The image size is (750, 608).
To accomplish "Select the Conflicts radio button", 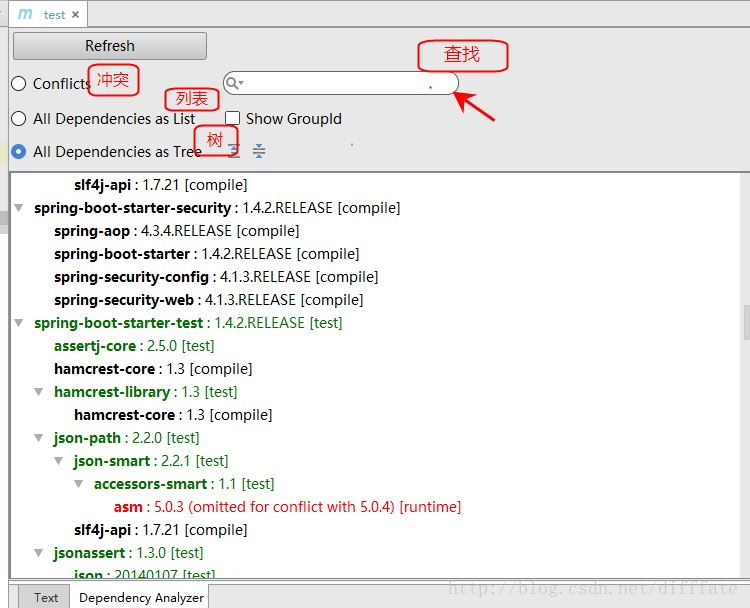I will pos(19,83).
